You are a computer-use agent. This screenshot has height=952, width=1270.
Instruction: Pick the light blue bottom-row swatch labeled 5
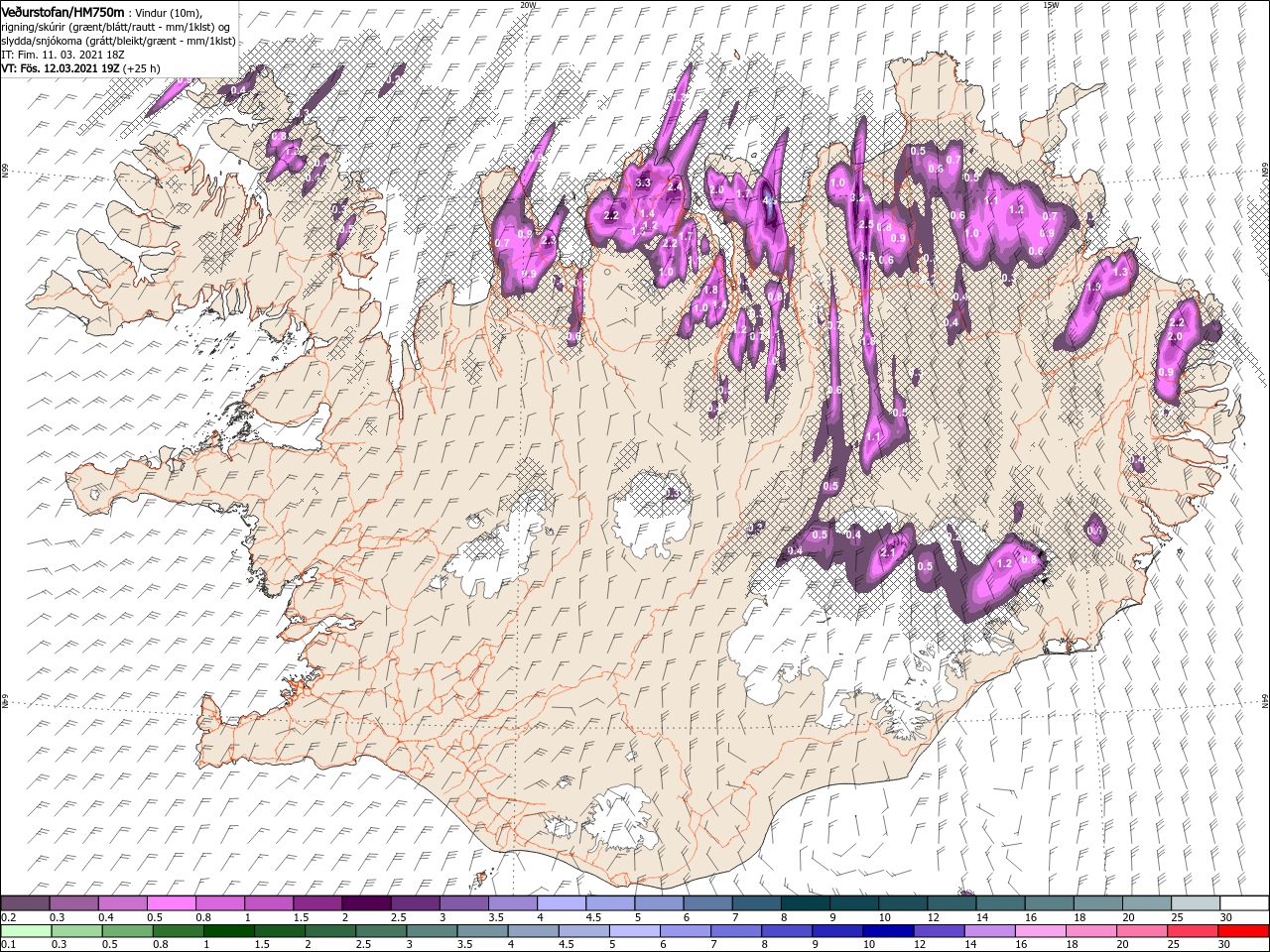[635, 931]
